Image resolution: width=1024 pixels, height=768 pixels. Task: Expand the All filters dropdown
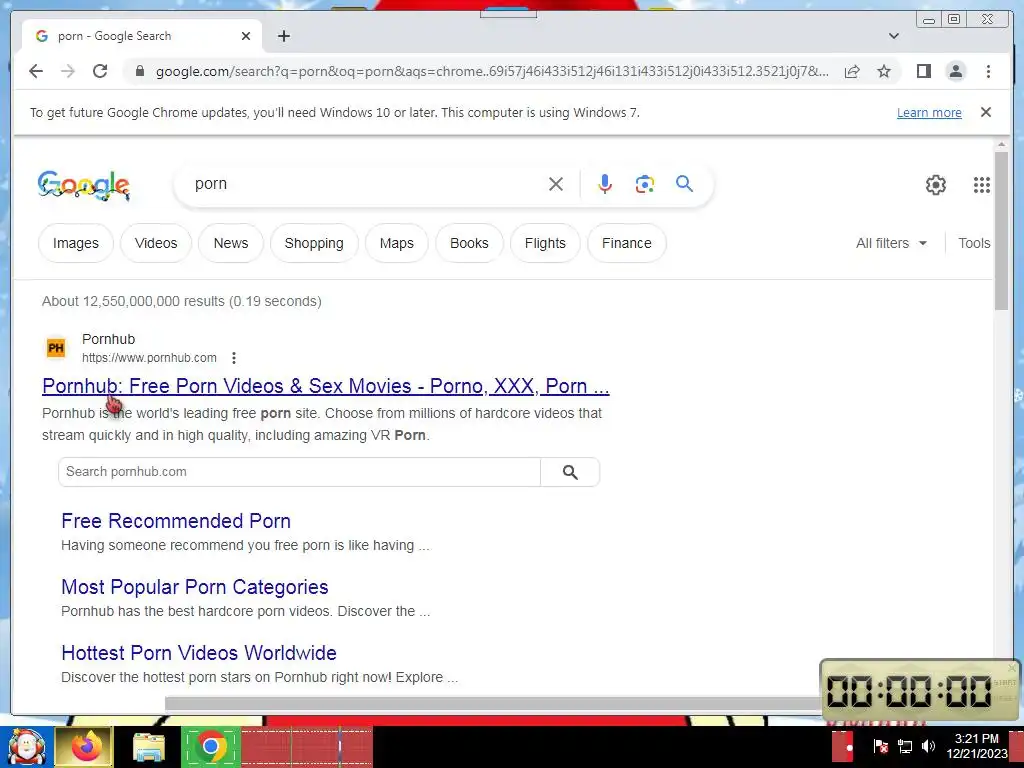point(891,243)
